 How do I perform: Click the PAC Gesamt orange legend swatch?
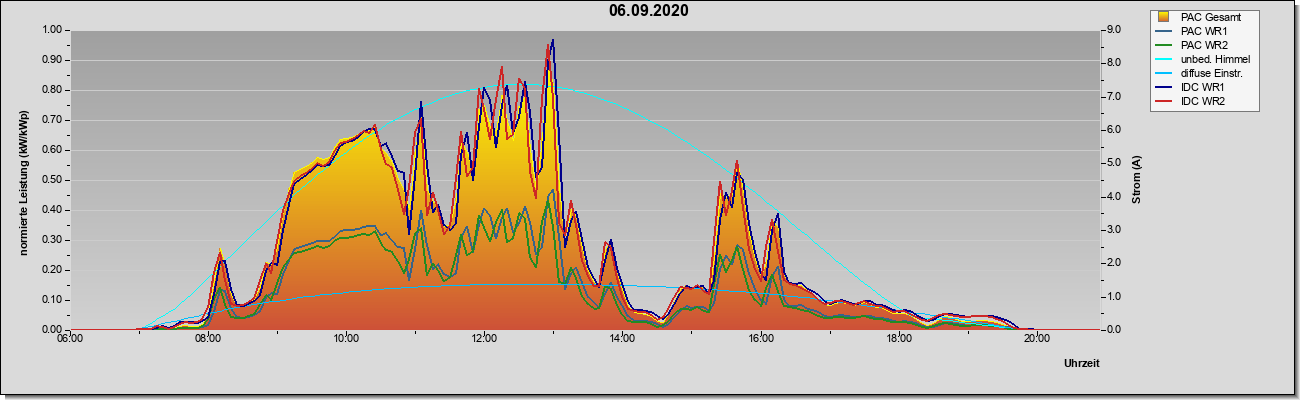pos(1164,17)
